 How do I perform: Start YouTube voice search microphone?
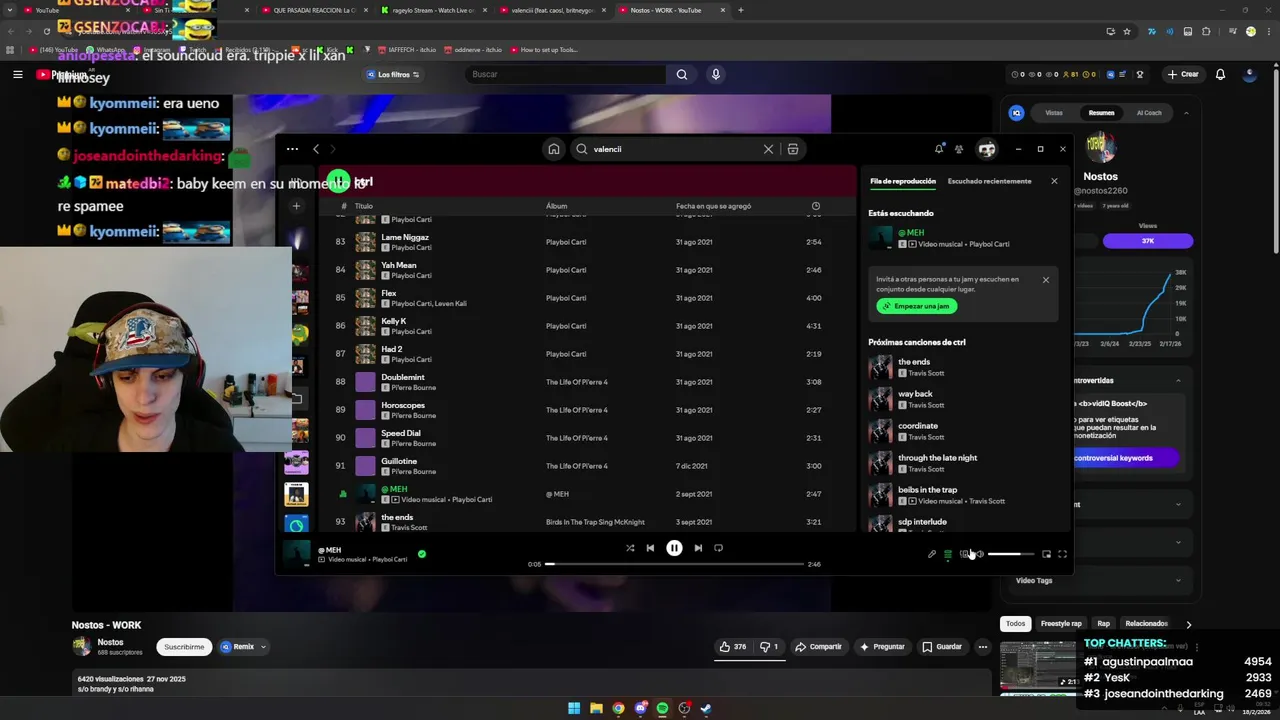tap(716, 74)
